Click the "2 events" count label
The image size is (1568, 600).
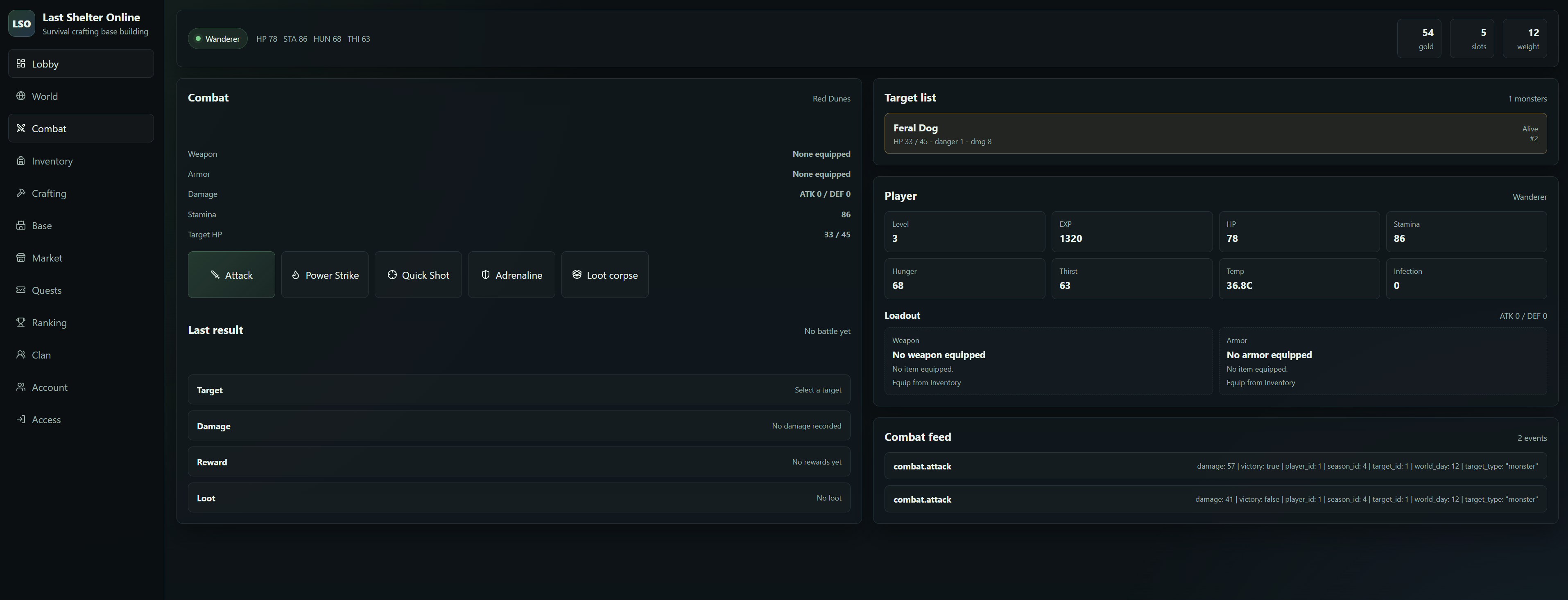tap(1532, 438)
